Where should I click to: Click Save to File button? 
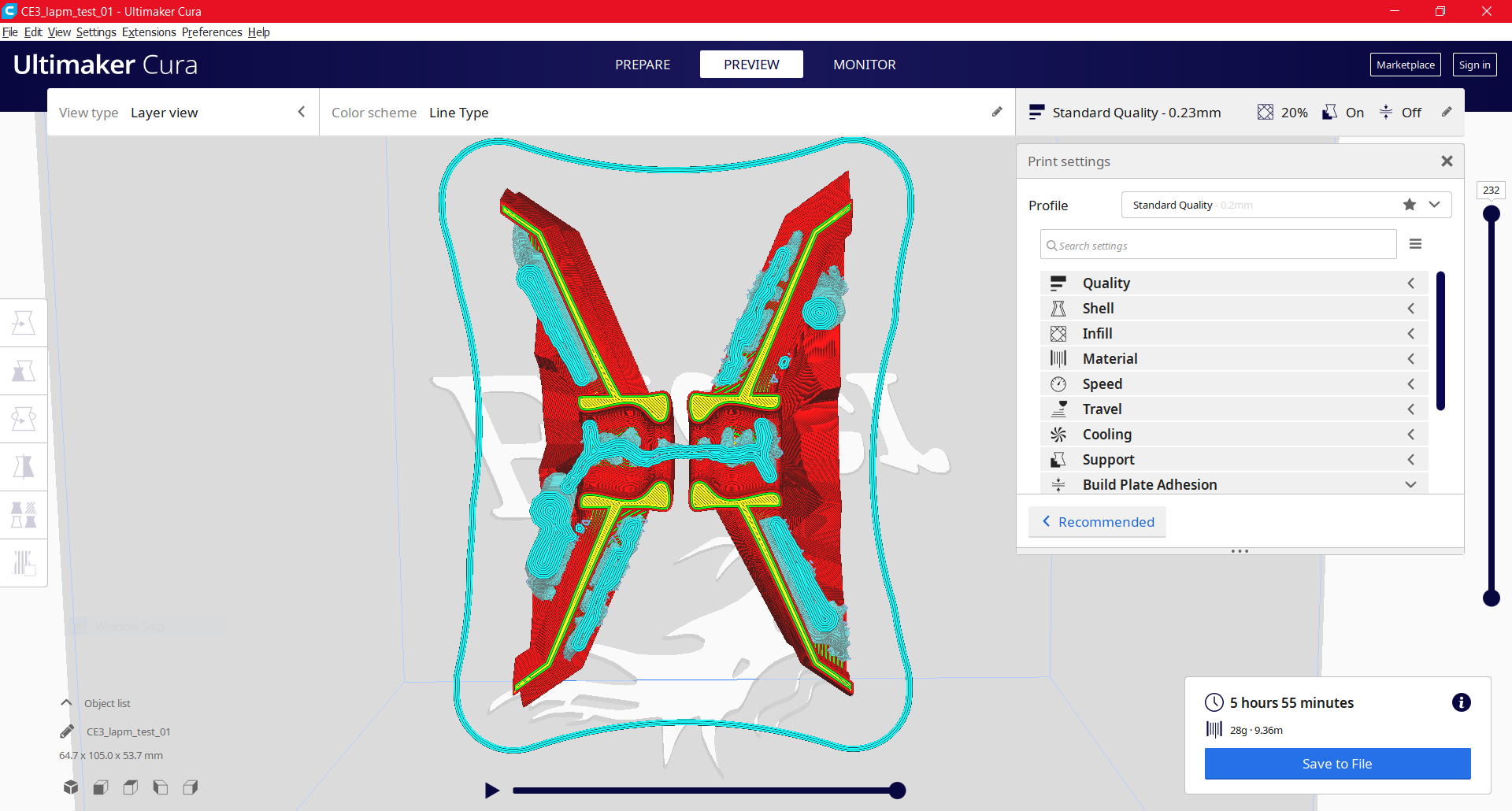[x=1337, y=764]
